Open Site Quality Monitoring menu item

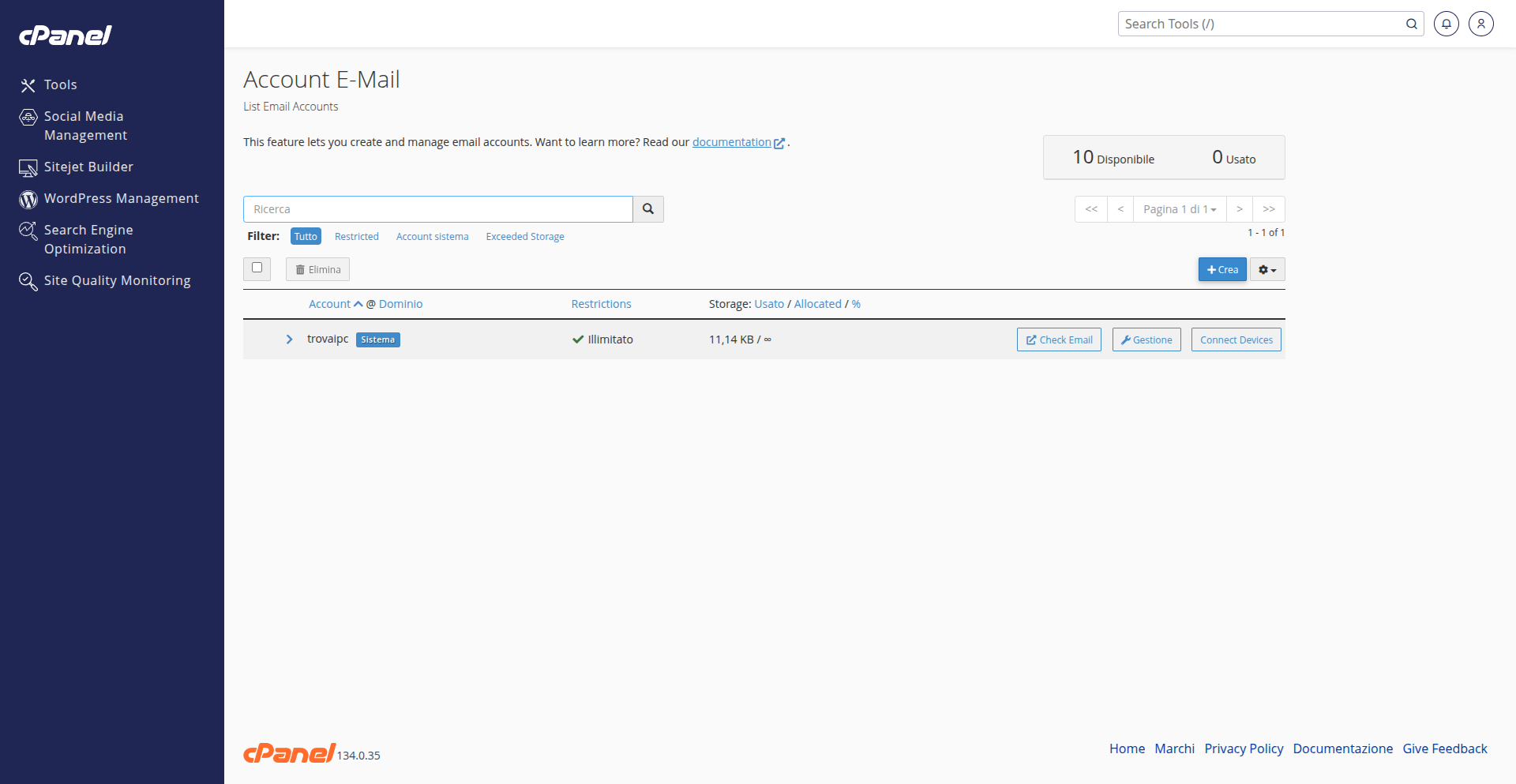118,280
